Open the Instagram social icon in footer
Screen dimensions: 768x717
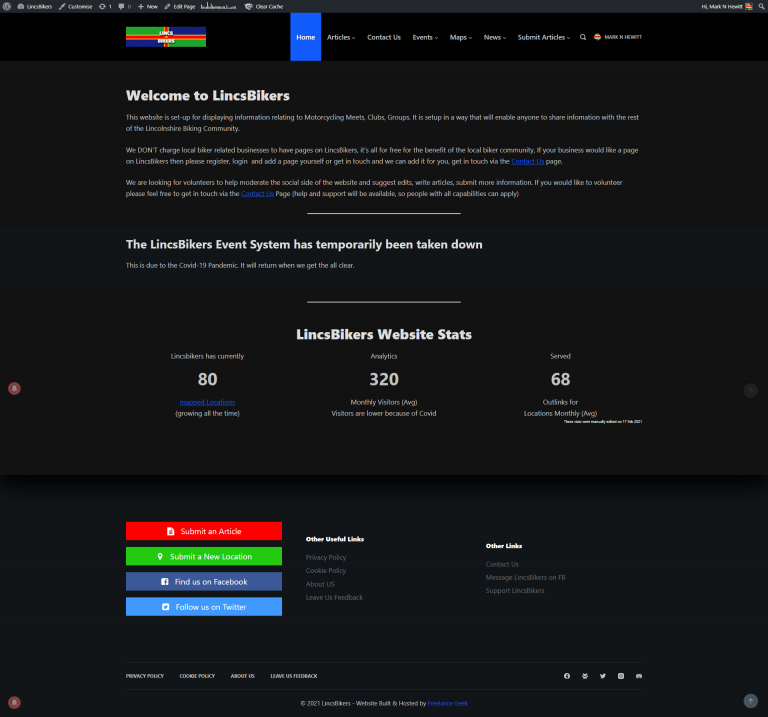point(621,676)
